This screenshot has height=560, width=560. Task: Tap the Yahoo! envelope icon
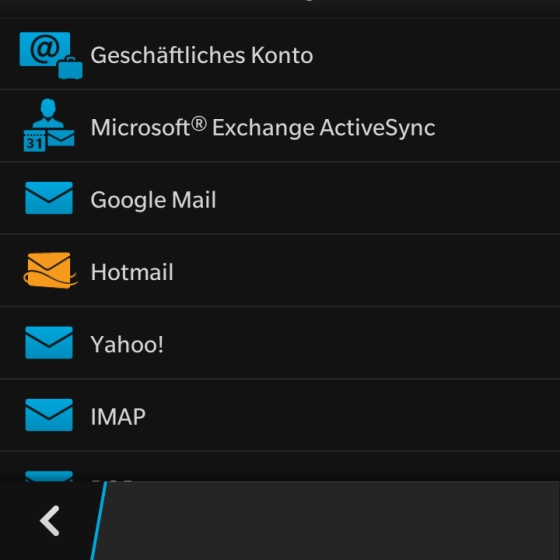click(x=49, y=342)
